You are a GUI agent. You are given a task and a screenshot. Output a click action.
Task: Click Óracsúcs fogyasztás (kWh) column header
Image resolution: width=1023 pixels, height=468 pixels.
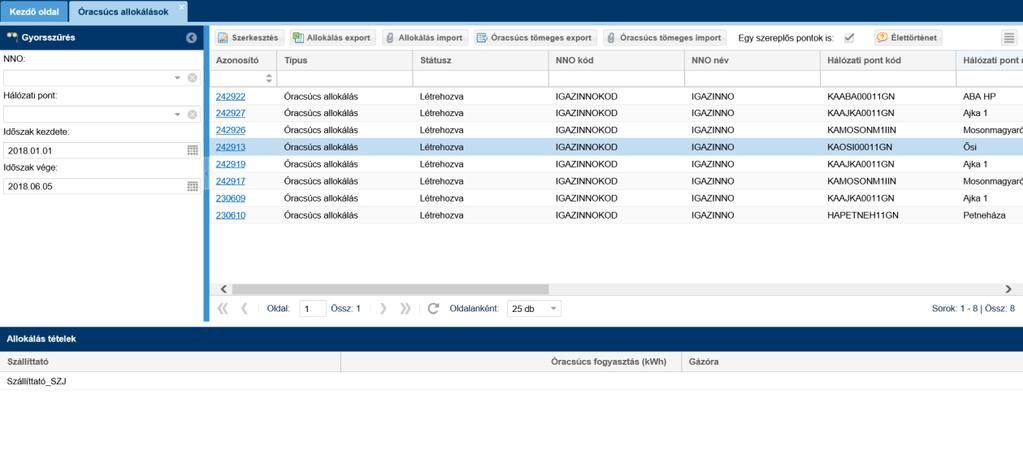pos(511,362)
